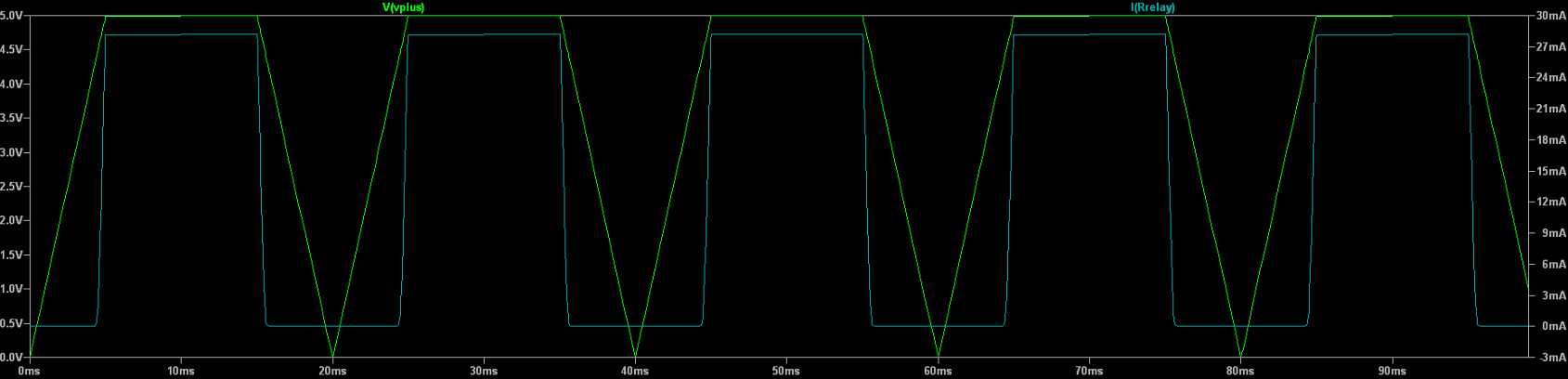The image size is (1568, 379).
Task: Click the 3.5V voltage axis label
Action: (x=10, y=119)
